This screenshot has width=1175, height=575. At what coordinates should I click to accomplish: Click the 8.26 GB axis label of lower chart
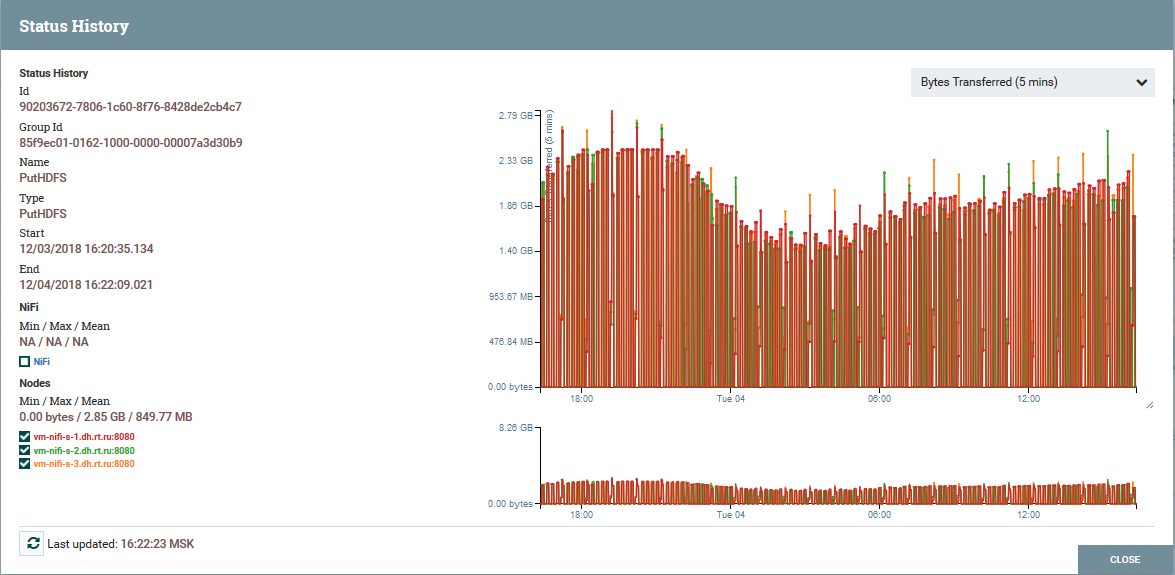[x=516, y=428]
